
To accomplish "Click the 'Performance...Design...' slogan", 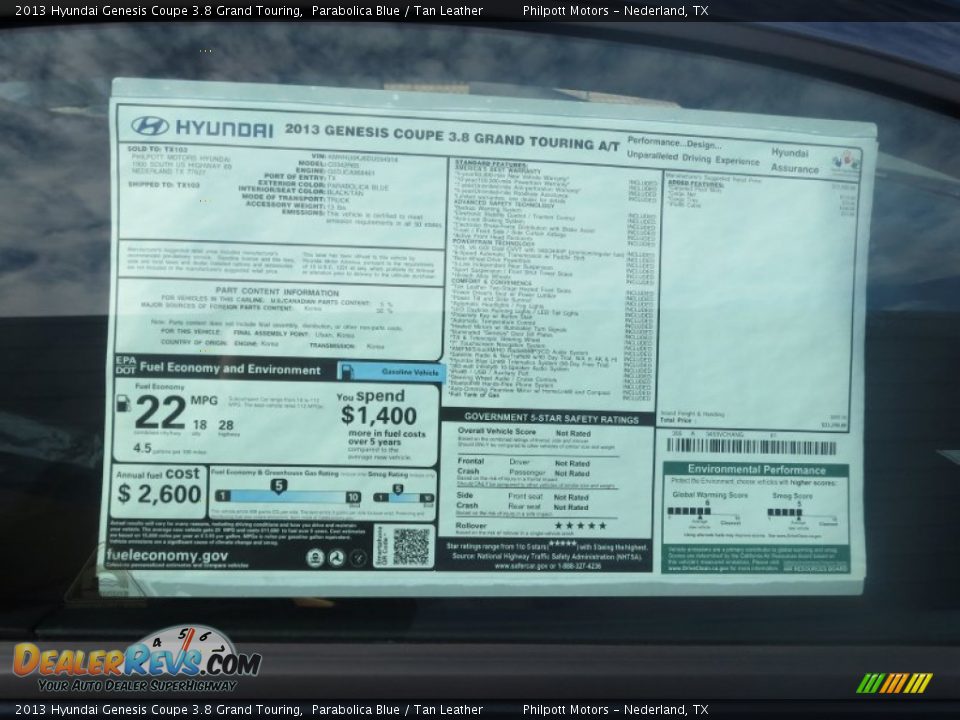I will (674, 143).
